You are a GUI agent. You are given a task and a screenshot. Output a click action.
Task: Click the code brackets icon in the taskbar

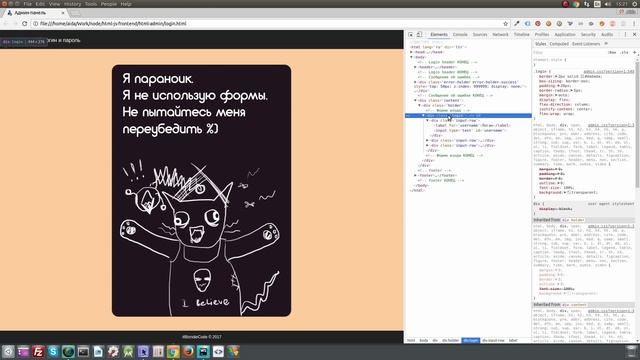(218, 351)
